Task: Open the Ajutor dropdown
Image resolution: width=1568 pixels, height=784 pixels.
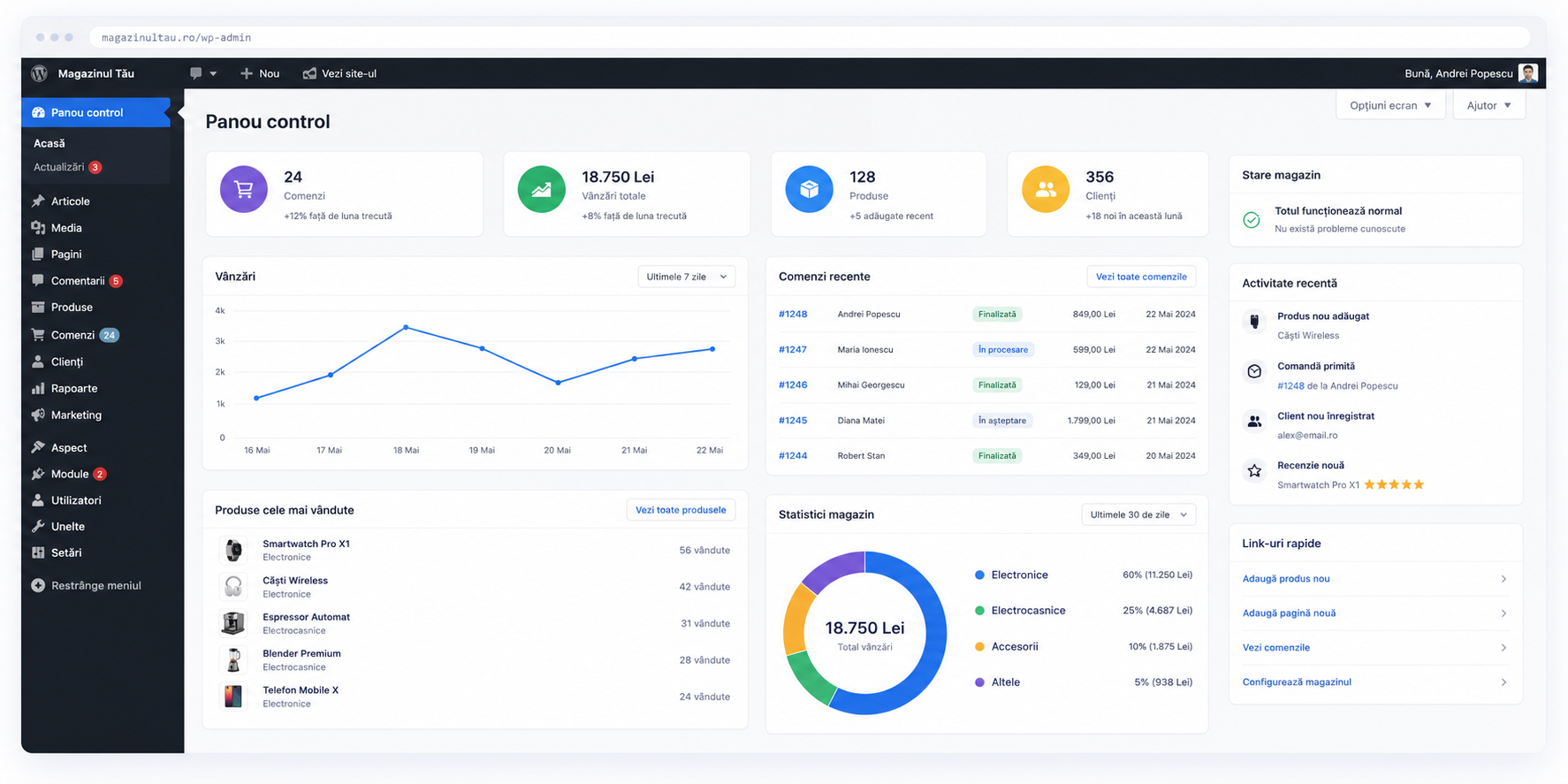Action: pyautogui.click(x=1489, y=105)
